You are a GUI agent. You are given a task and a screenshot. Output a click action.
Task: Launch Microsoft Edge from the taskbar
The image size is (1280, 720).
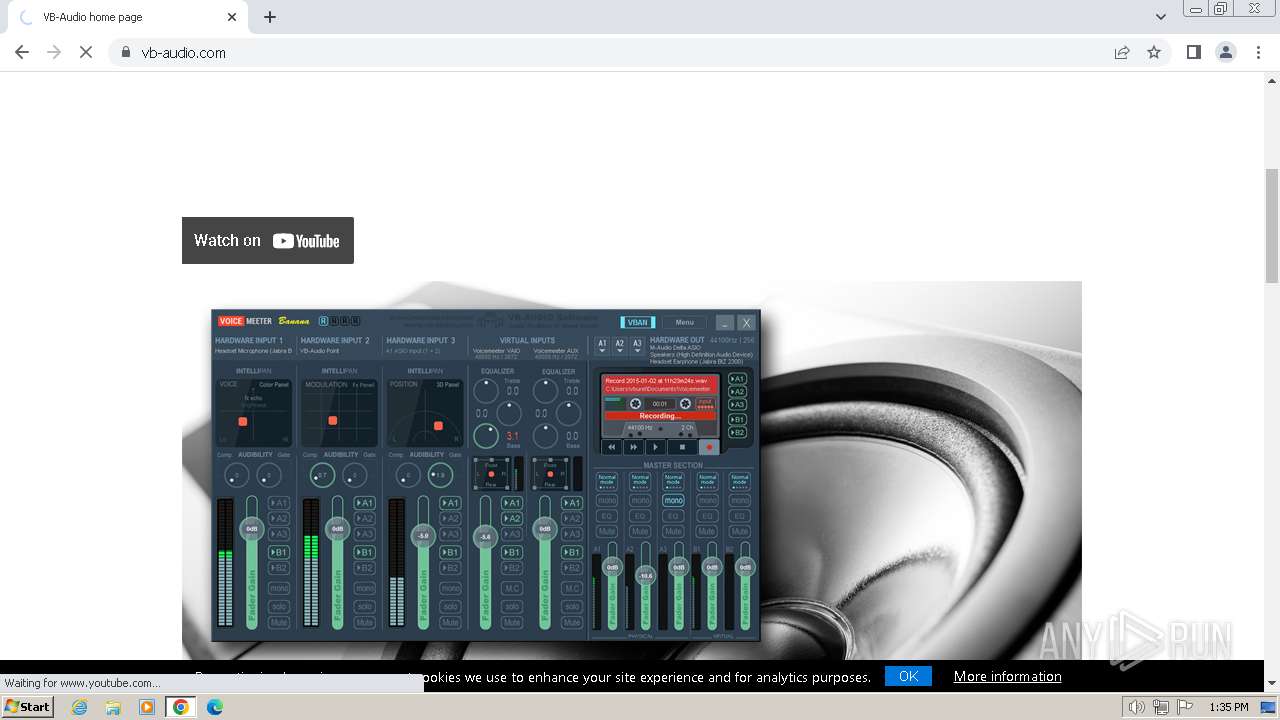[x=214, y=707]
